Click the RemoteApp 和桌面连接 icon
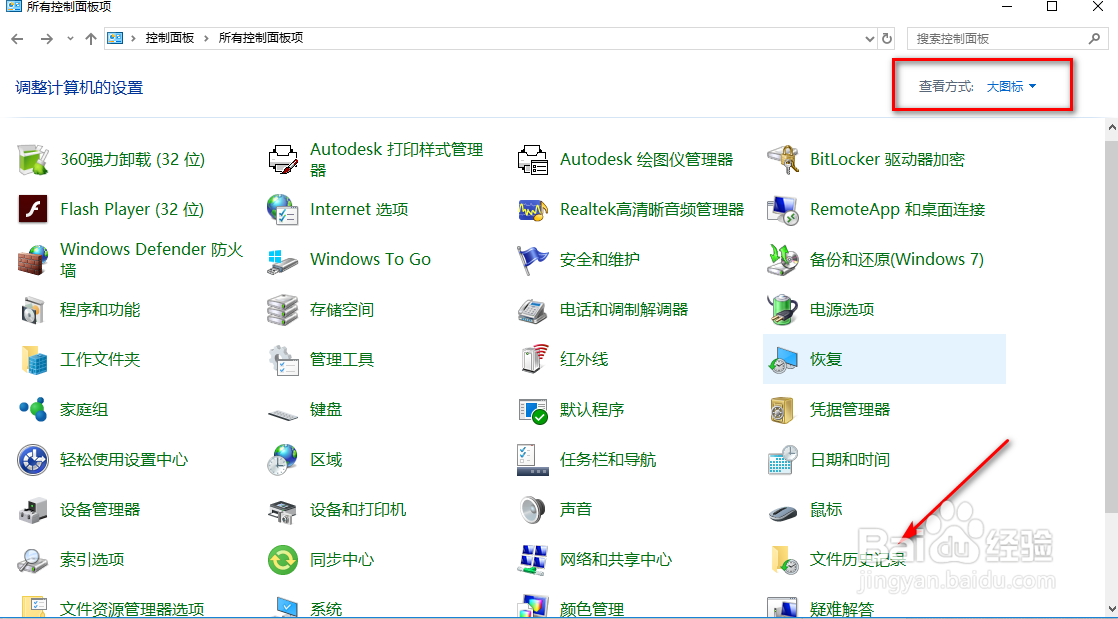1118x619 pixels. point(782,209)
